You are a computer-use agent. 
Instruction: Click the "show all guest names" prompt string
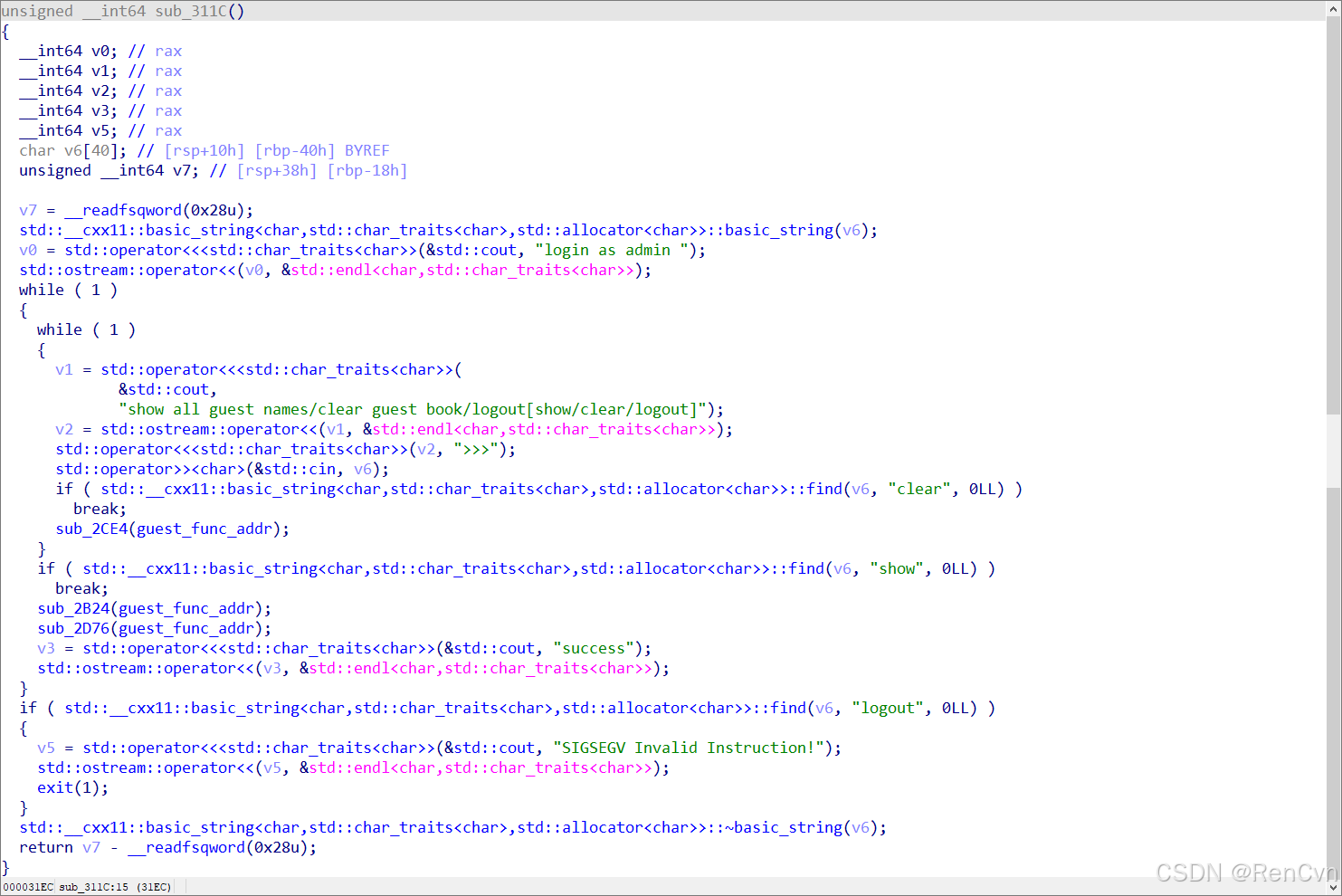413,409
